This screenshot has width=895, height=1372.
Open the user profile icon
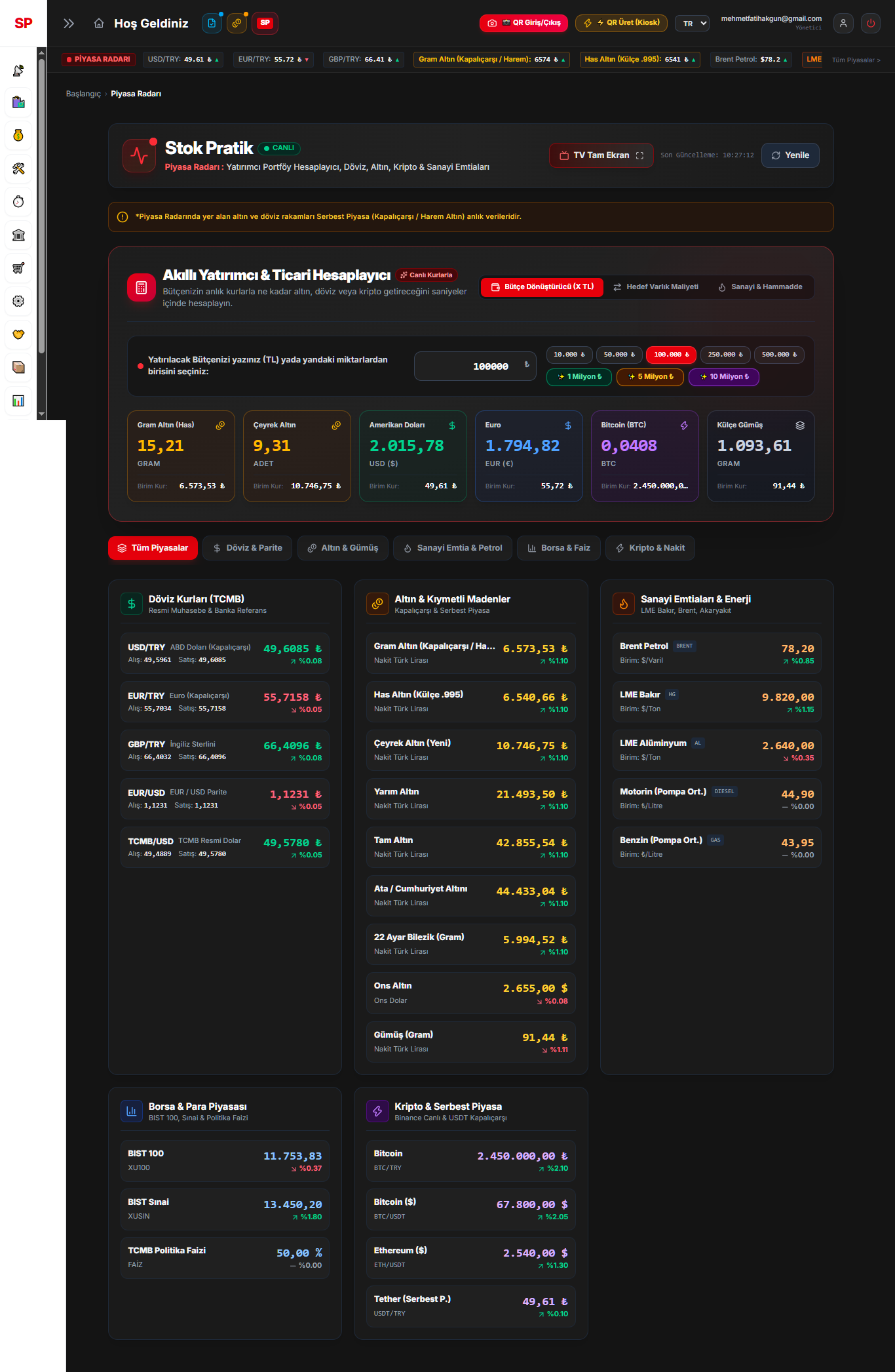tap(843, 23)
